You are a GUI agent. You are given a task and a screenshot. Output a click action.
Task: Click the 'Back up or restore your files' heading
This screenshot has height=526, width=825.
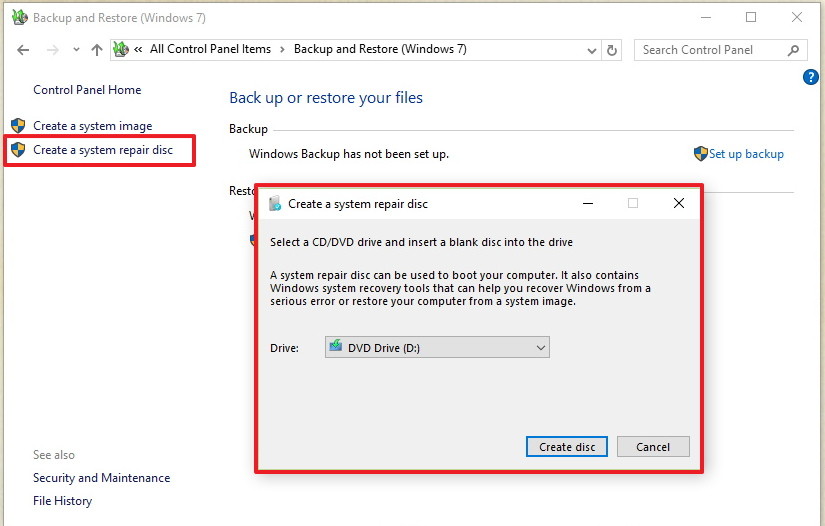pyautogui.click(x=326, y=98)
